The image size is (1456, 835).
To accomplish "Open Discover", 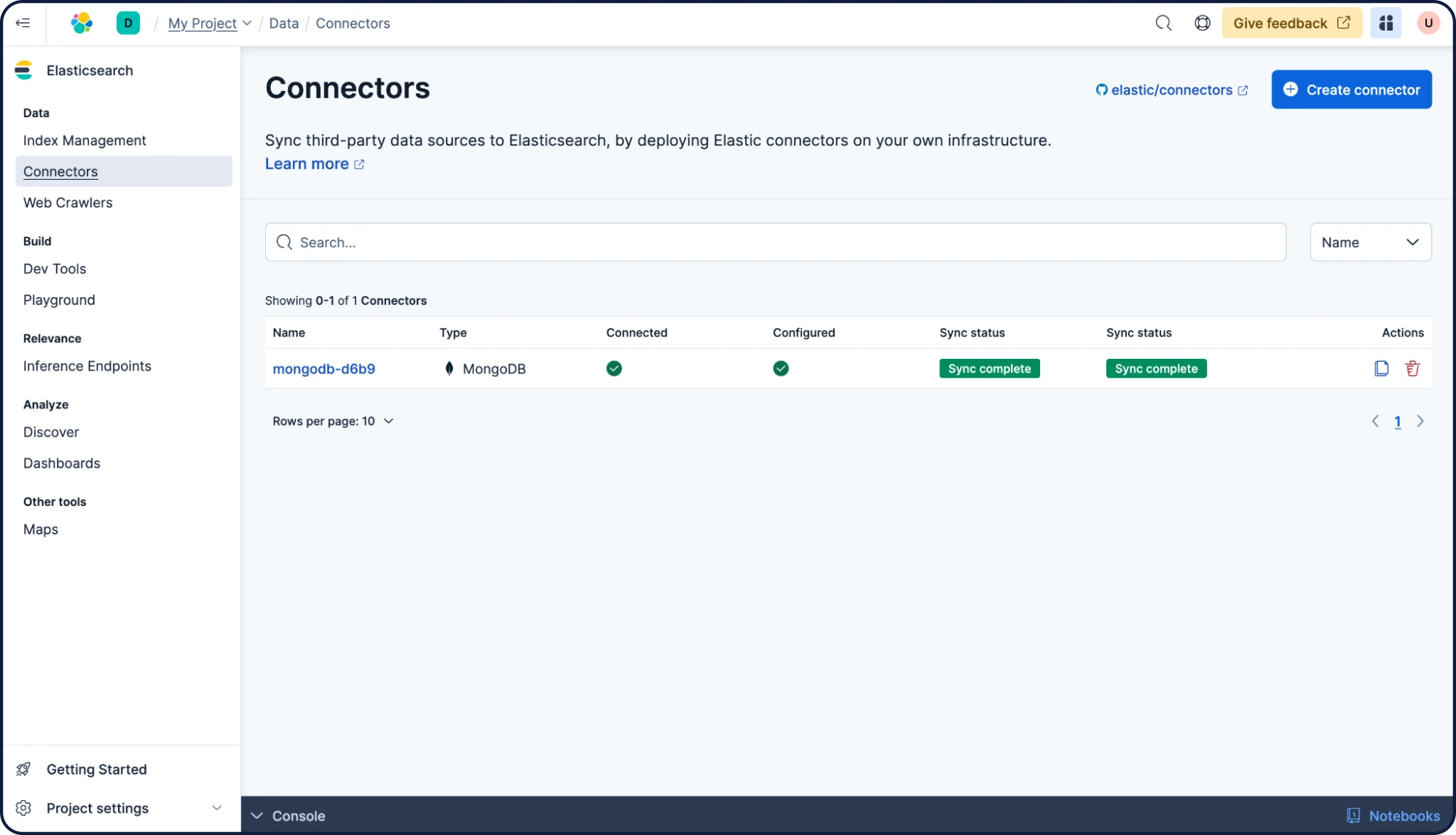I will point(51,432).
